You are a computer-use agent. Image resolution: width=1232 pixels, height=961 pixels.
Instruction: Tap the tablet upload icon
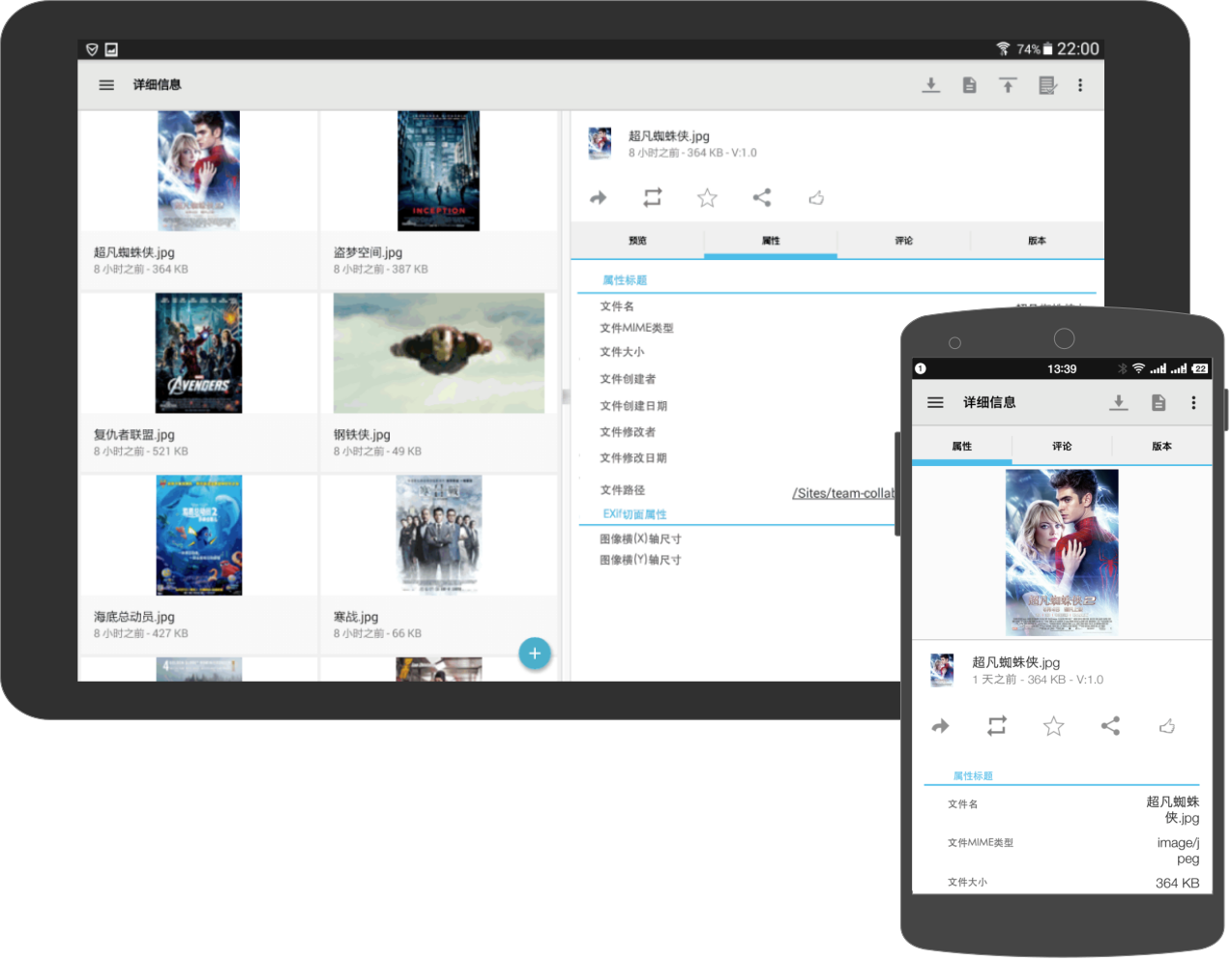click(1008, 85)
